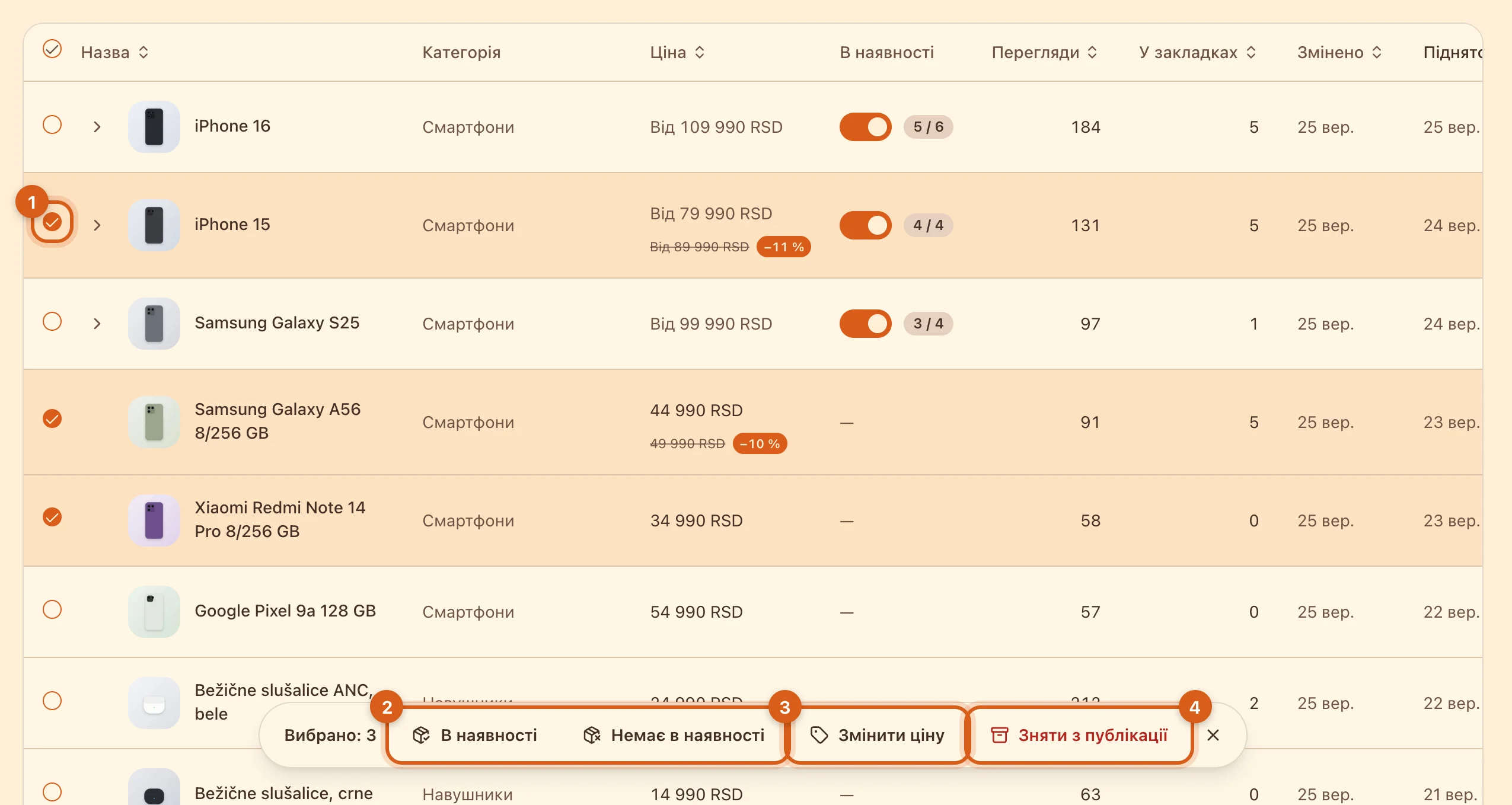
Task: Select the Bežične slušalice ANC, bele checkbox
Action: click(x=52, y=701)
